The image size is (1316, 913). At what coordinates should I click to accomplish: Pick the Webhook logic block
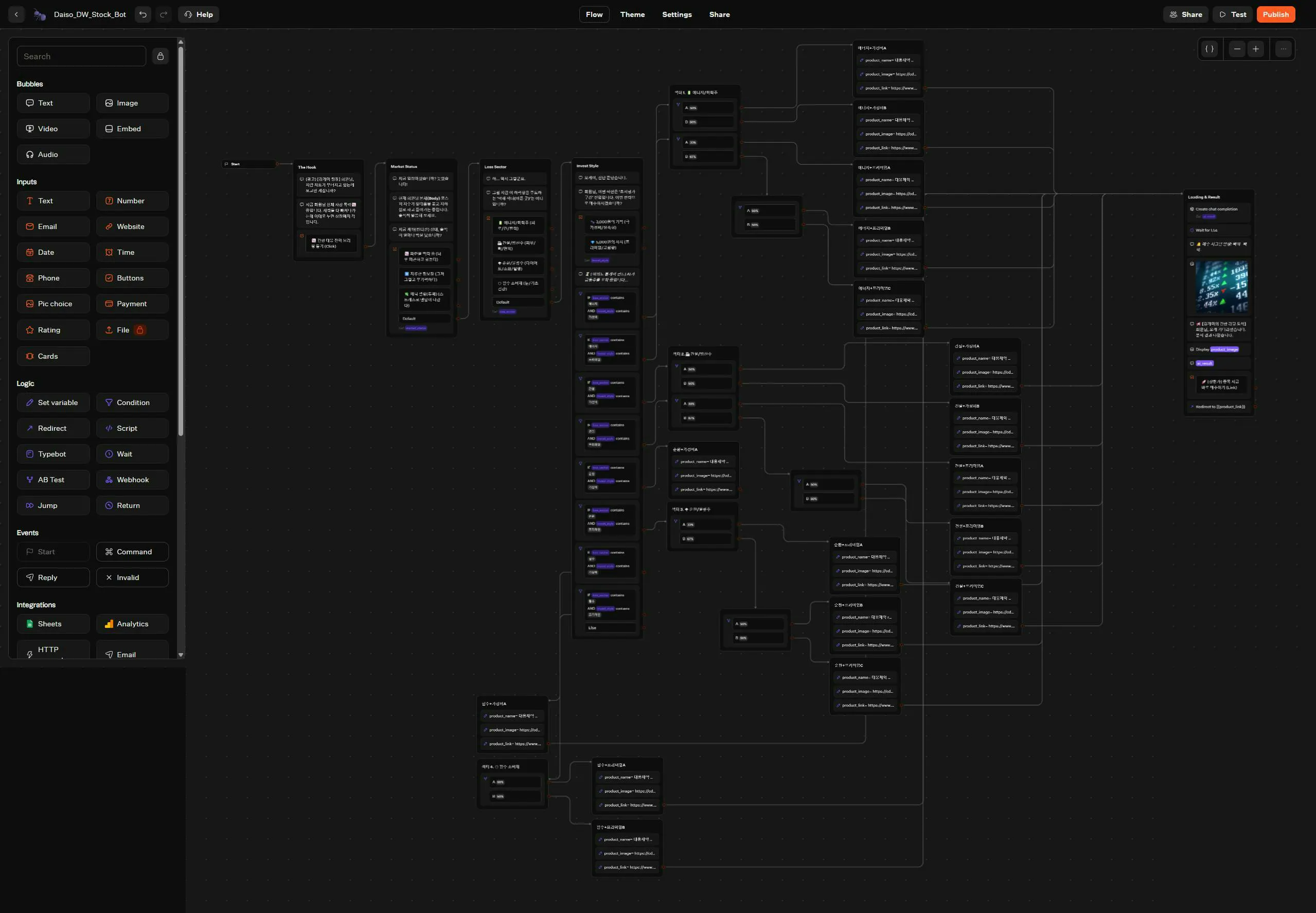[x=132, y=479]
